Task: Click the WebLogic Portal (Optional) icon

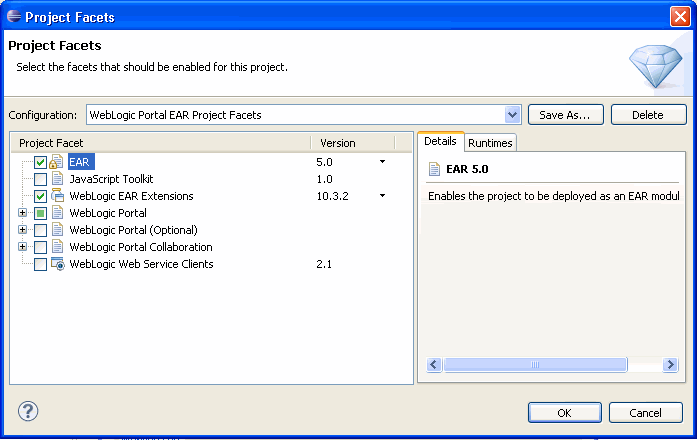Action: pos(57,230)
